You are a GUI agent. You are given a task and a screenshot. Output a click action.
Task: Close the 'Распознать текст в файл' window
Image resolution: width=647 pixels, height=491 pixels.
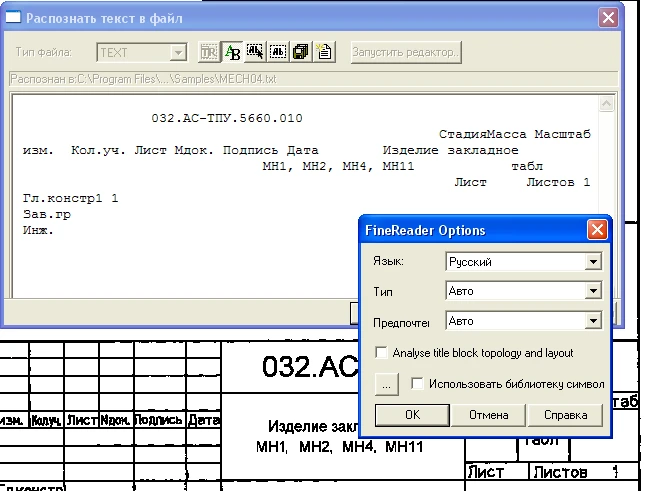coord(608,18)
